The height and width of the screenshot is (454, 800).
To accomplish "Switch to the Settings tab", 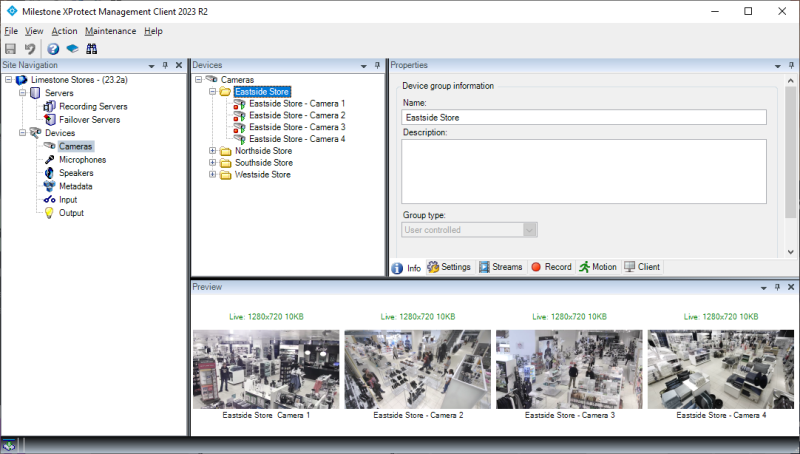I will tap(449, 267).
